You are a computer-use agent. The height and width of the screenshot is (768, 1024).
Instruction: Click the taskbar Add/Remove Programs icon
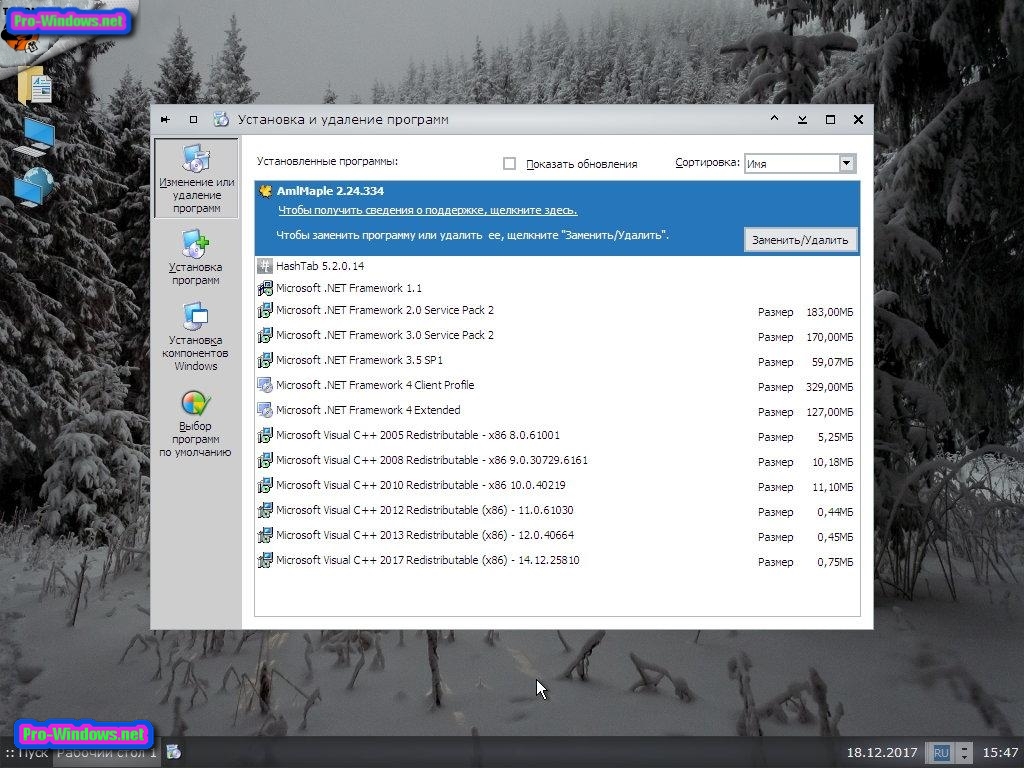[174, 752]
